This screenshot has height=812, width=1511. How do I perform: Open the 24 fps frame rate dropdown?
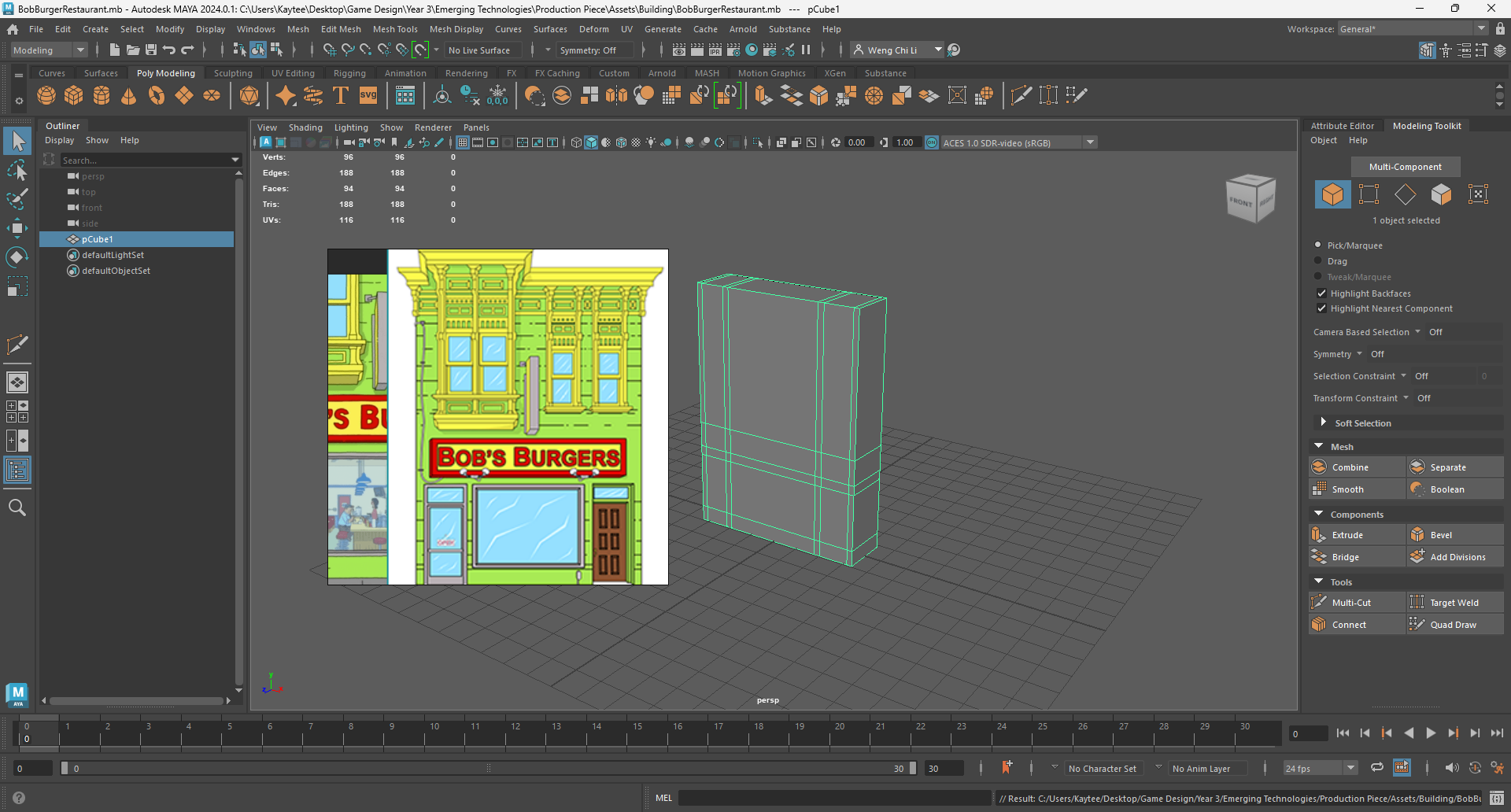click(1320, 769)
